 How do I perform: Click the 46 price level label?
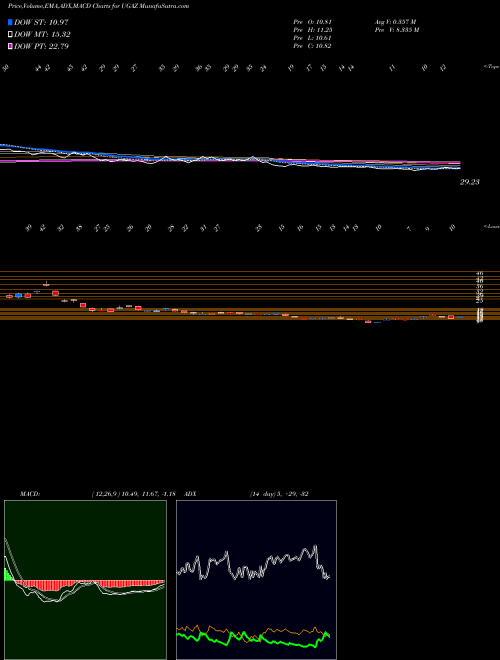479,273
